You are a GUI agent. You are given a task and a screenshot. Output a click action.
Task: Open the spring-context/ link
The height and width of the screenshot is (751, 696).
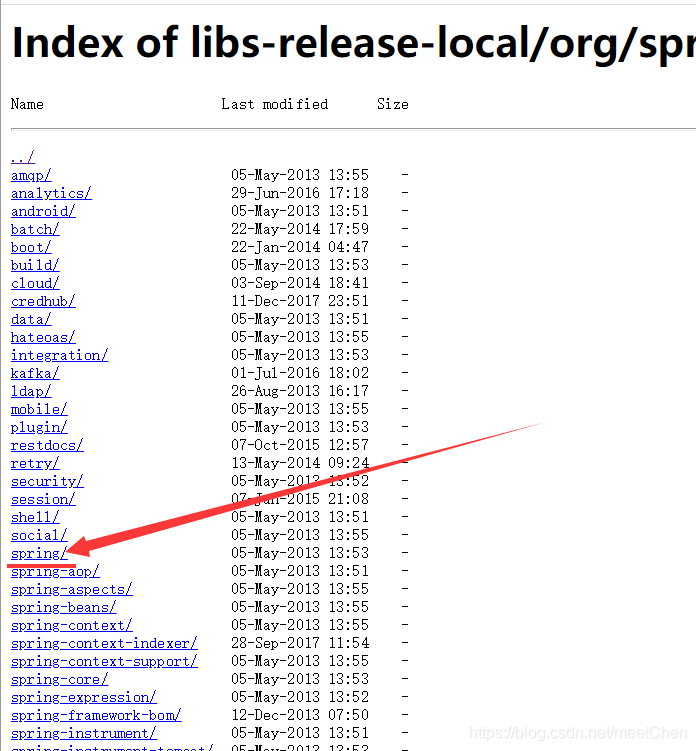(71, 625)
